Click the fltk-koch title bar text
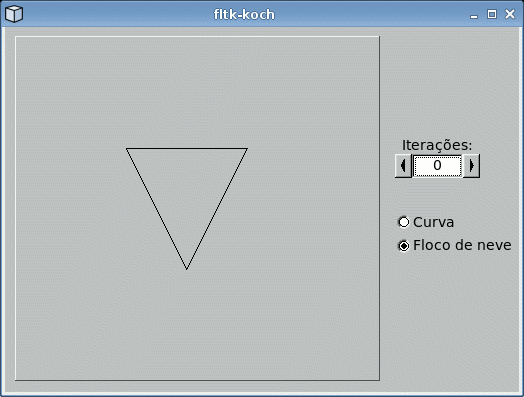The width and height of the screenshot is (524, 397). pos(244,15)
